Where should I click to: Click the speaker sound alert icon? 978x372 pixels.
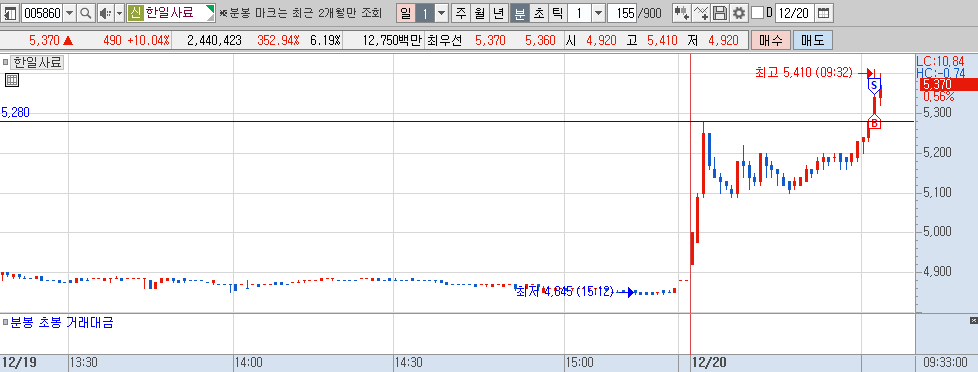coord(105,12)
